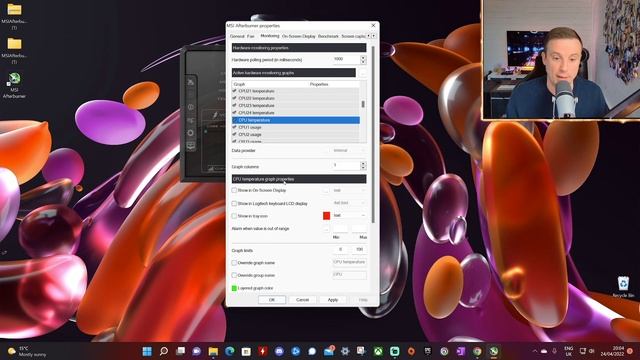The height and width of the screenshot is (360, 640).
Task: Enable Show in On-Screen Display
Action: 234,190
